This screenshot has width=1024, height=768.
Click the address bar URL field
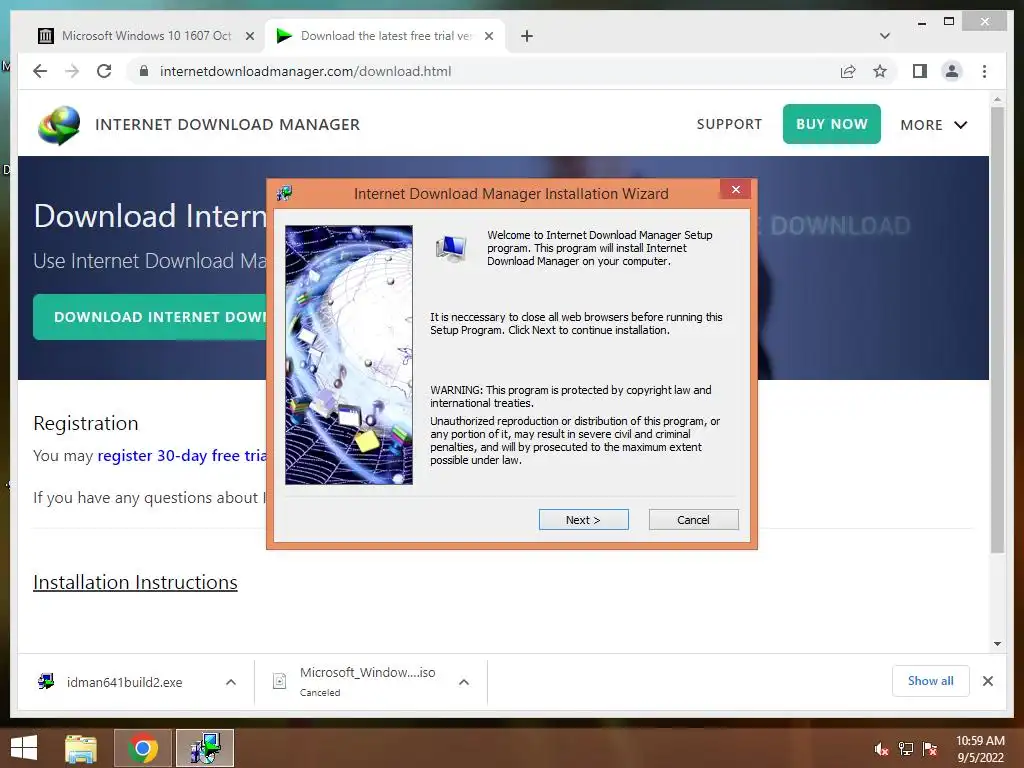(x=483, y=71)
